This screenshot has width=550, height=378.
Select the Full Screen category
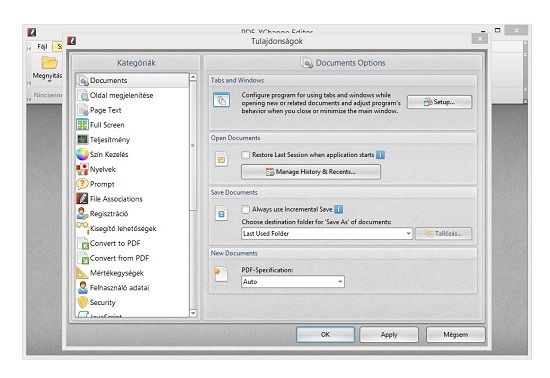click(132, 125)
